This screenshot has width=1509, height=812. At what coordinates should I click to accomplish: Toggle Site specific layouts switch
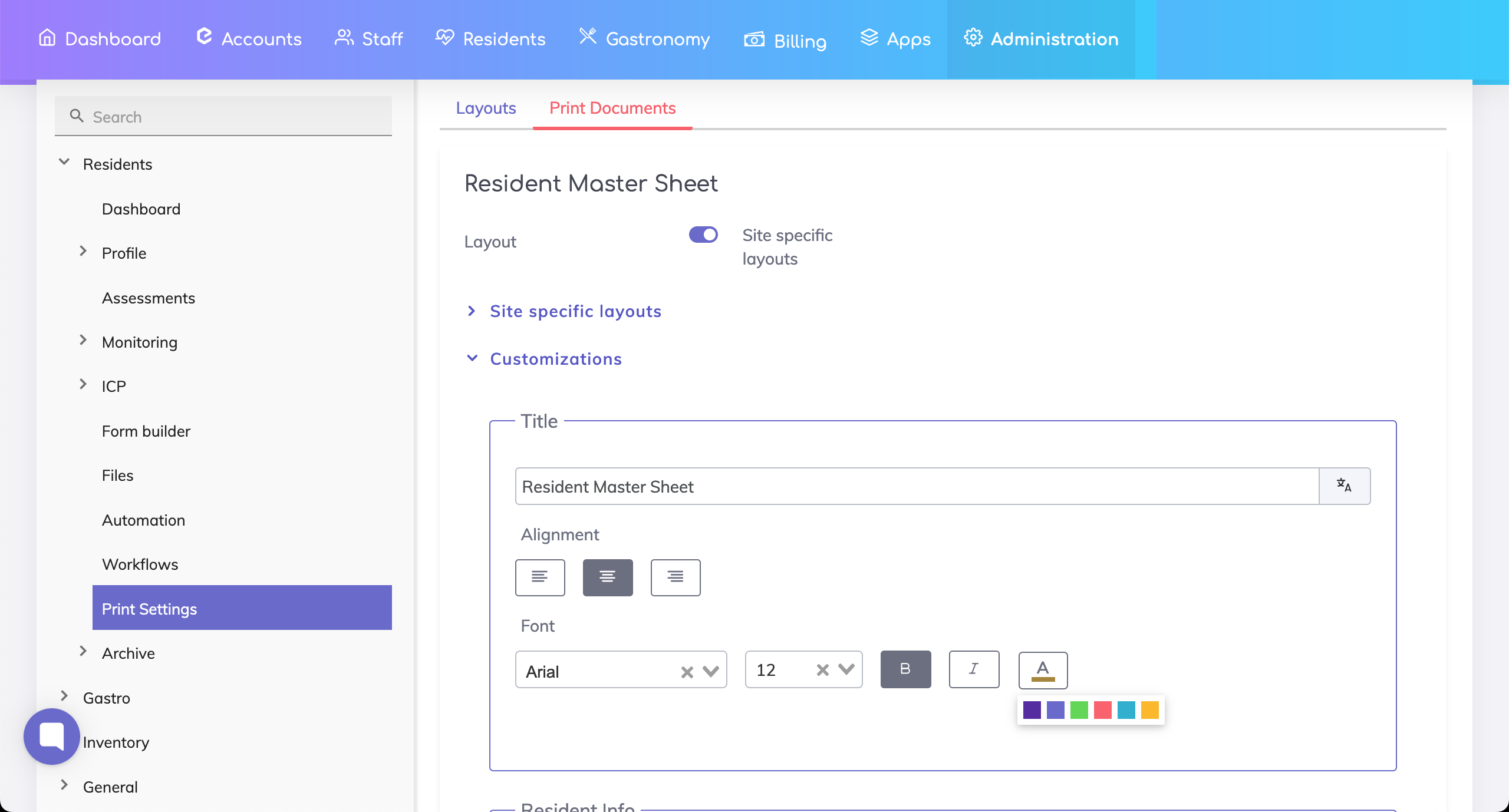click(x=703, y=235)
